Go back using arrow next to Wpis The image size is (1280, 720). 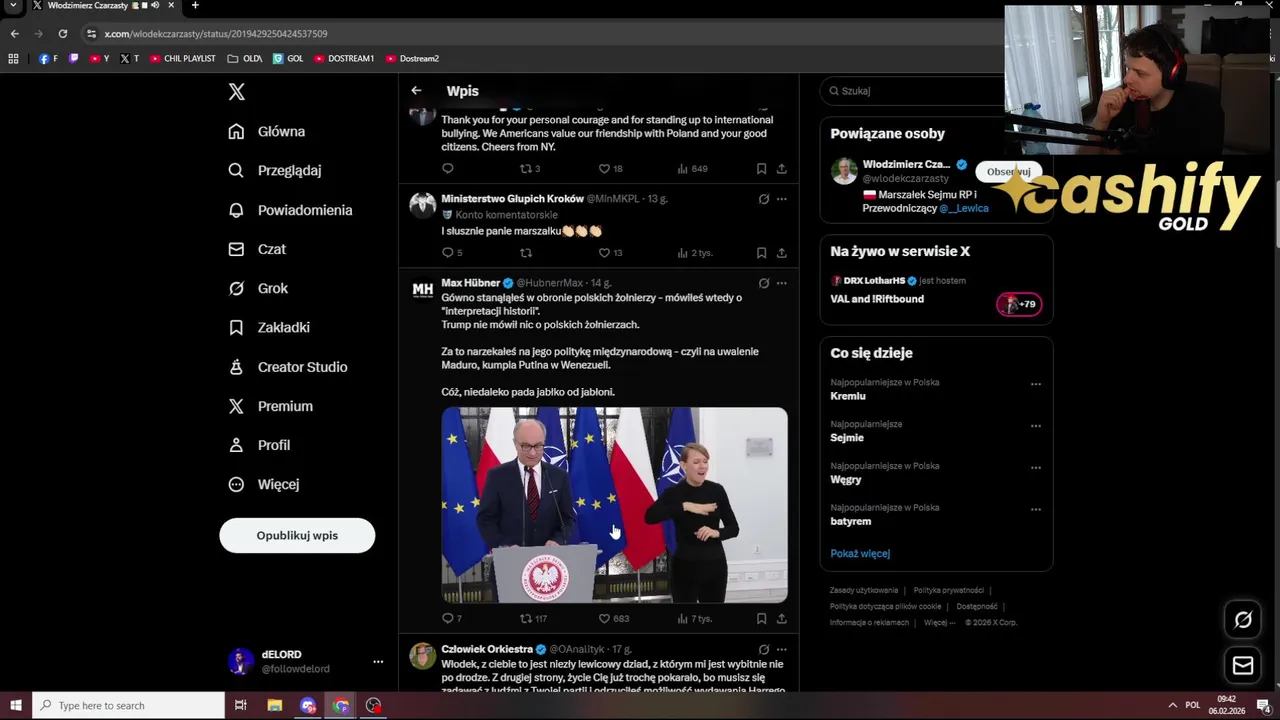click(416, 90)
